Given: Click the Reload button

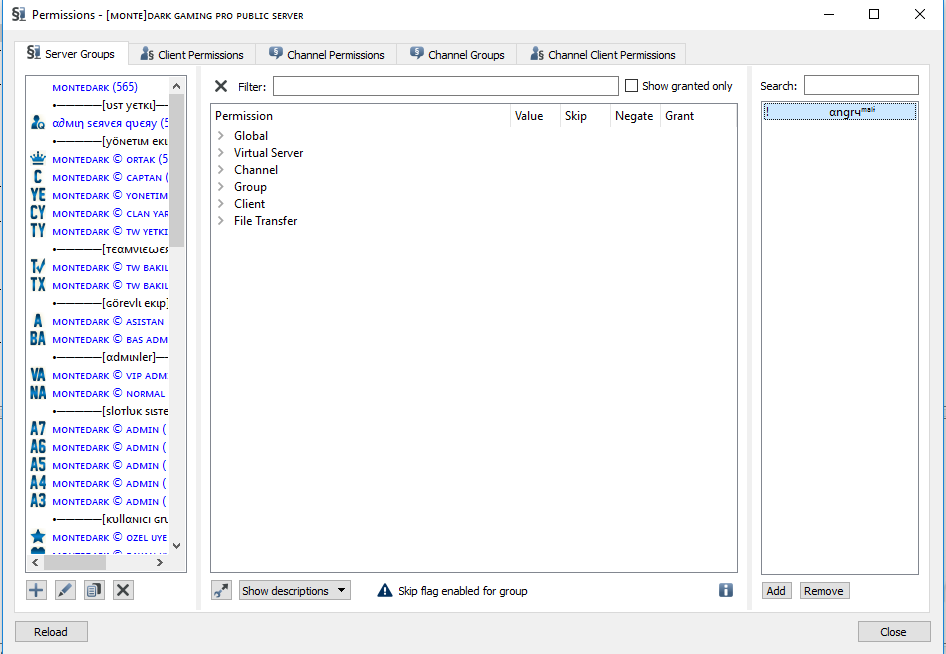Looking at the screenshot, I should pos(51,632).
